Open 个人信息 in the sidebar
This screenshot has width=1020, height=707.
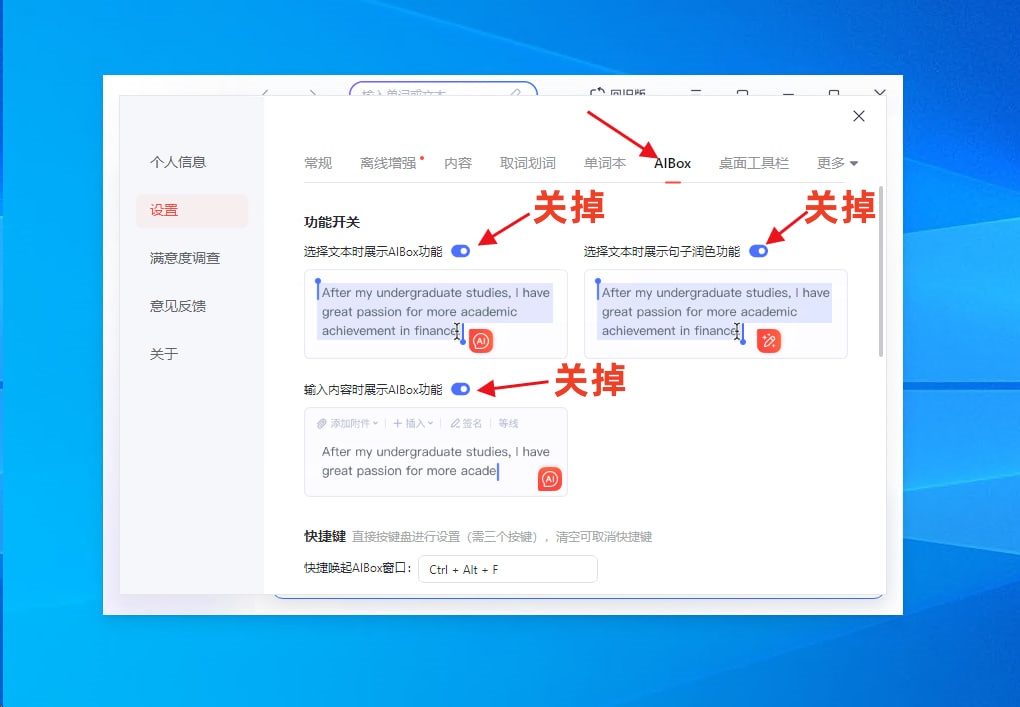(x=178, y=162)
